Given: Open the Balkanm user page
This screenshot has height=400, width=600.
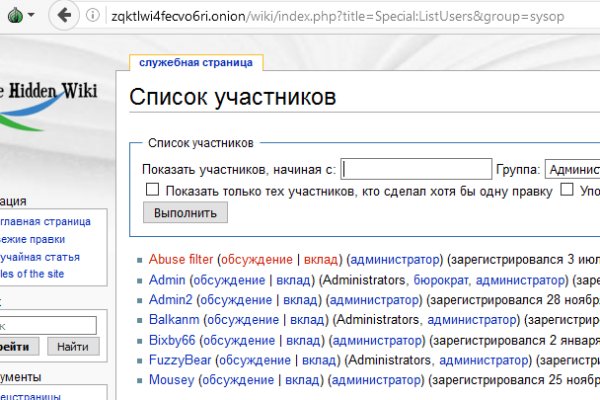Looking at the screenshot, I should [x=174, y=320].
